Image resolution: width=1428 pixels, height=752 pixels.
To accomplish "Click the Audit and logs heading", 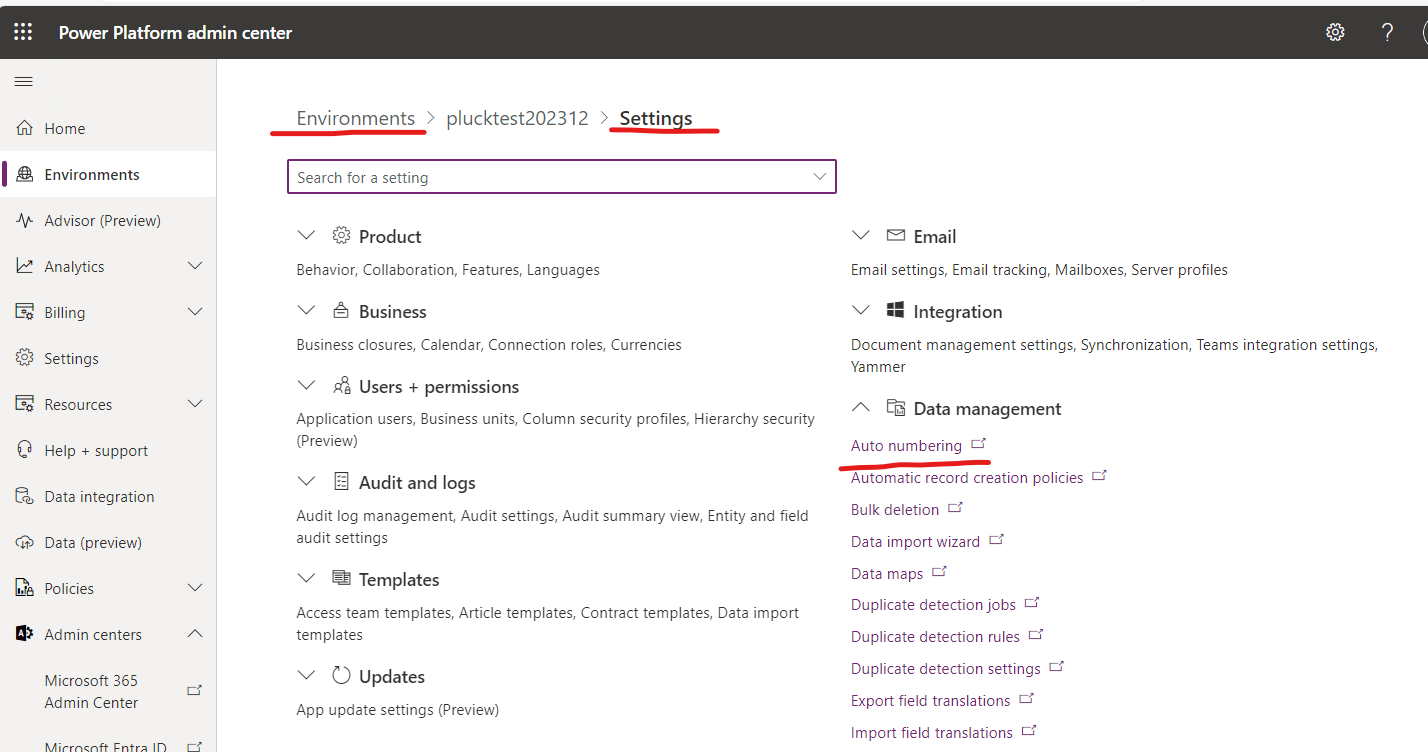I will pyautogui.click(x=417, y=482).
